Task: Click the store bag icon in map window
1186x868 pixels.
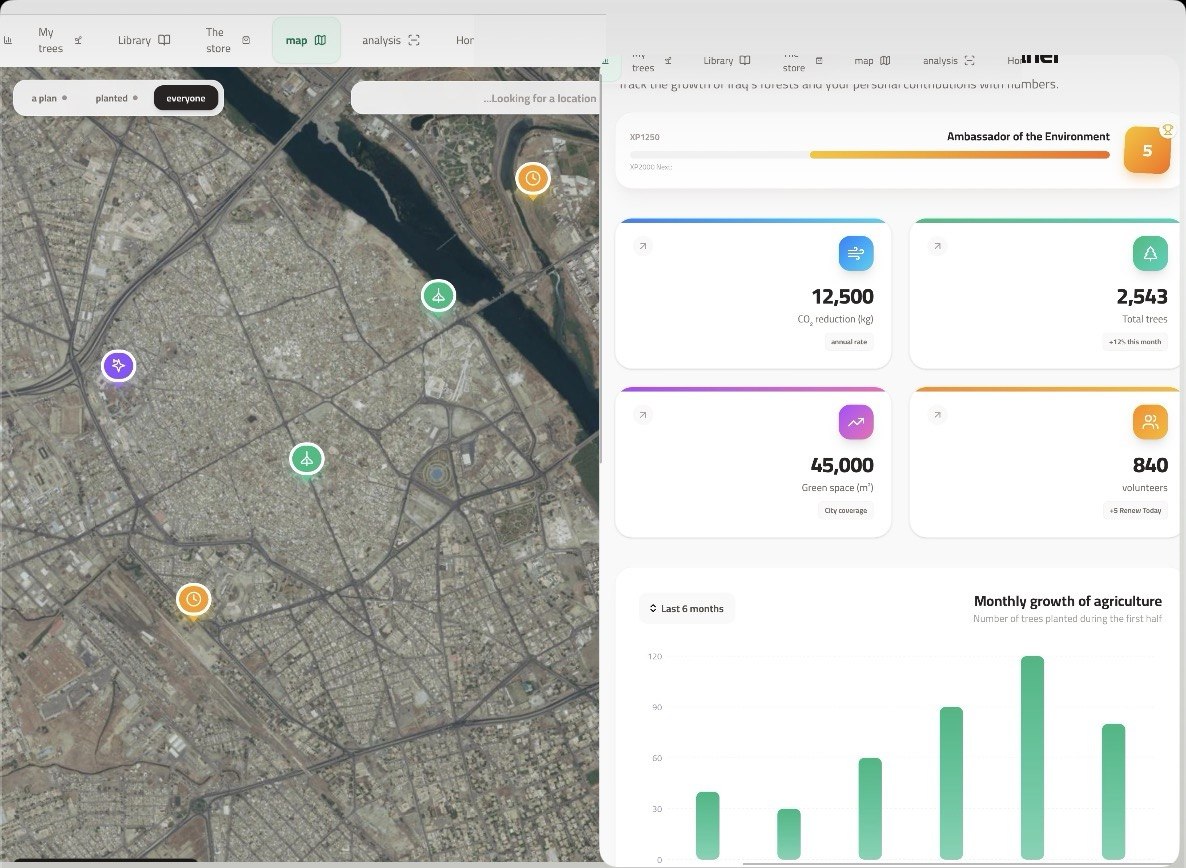Action: point(246,40)
